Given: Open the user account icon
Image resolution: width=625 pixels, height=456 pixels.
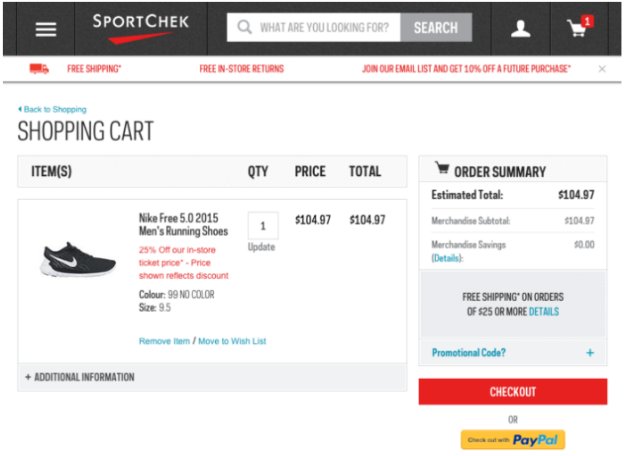Looking at the screenshot, I should point(521,29).
